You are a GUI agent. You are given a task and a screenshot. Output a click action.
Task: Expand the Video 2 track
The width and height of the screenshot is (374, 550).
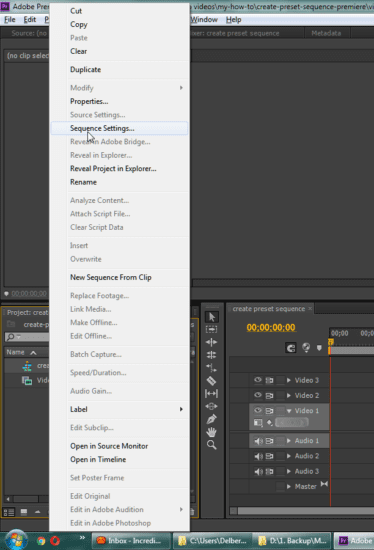tap(289, 395)
